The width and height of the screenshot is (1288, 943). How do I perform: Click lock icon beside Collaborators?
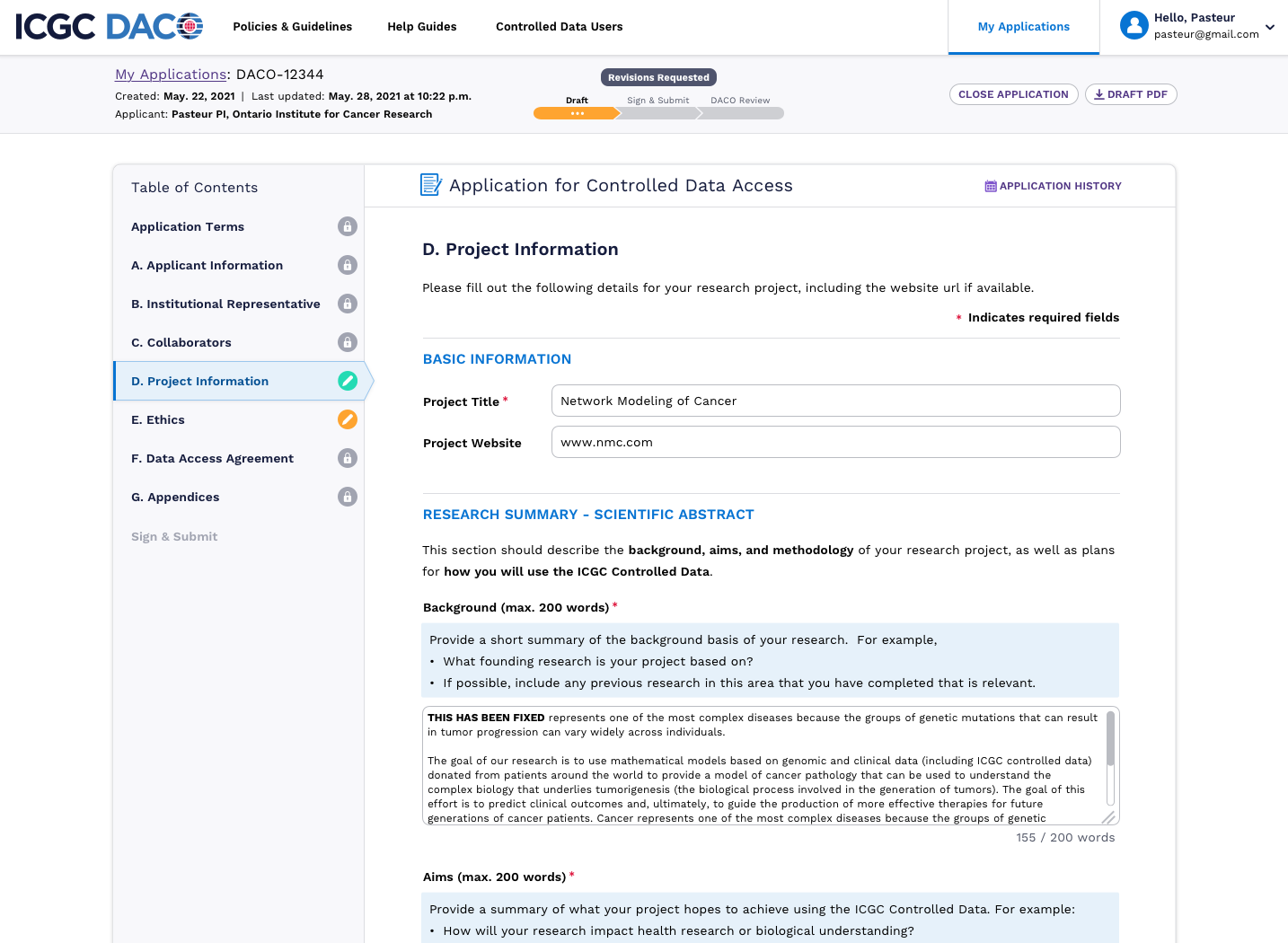pos(348,342)
